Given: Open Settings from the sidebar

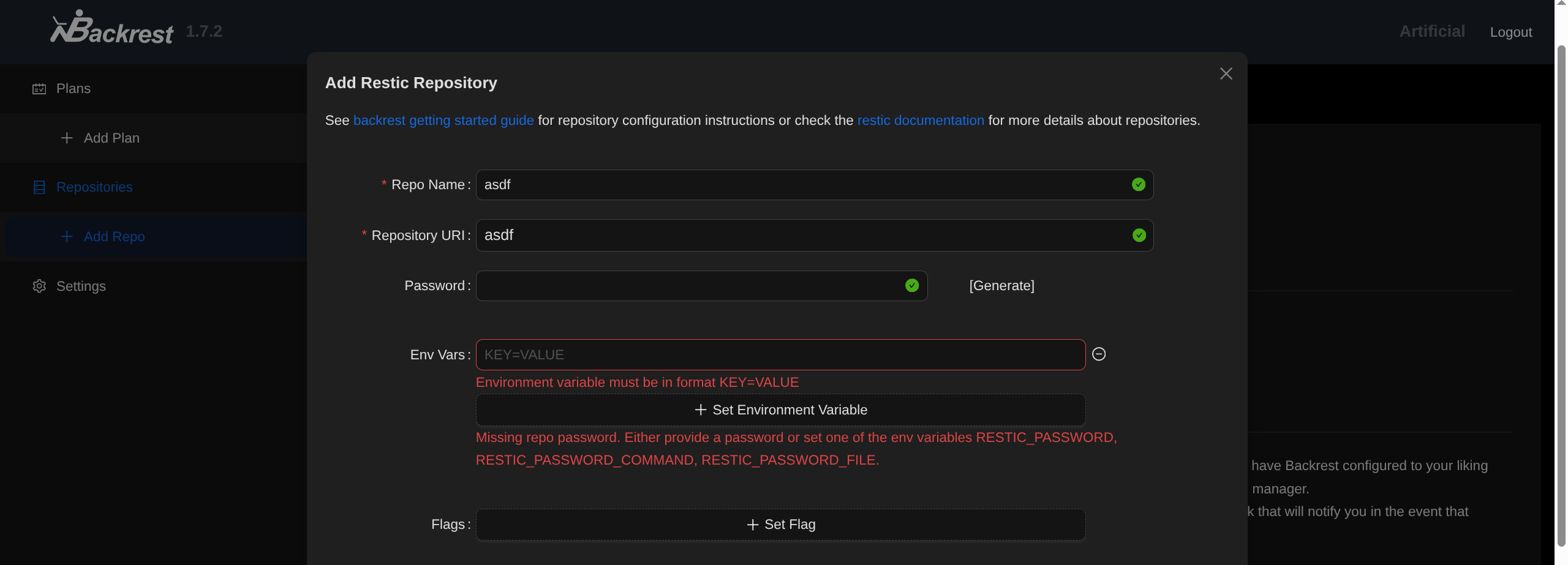Looking at the screenshot, I should pos(81,286).
